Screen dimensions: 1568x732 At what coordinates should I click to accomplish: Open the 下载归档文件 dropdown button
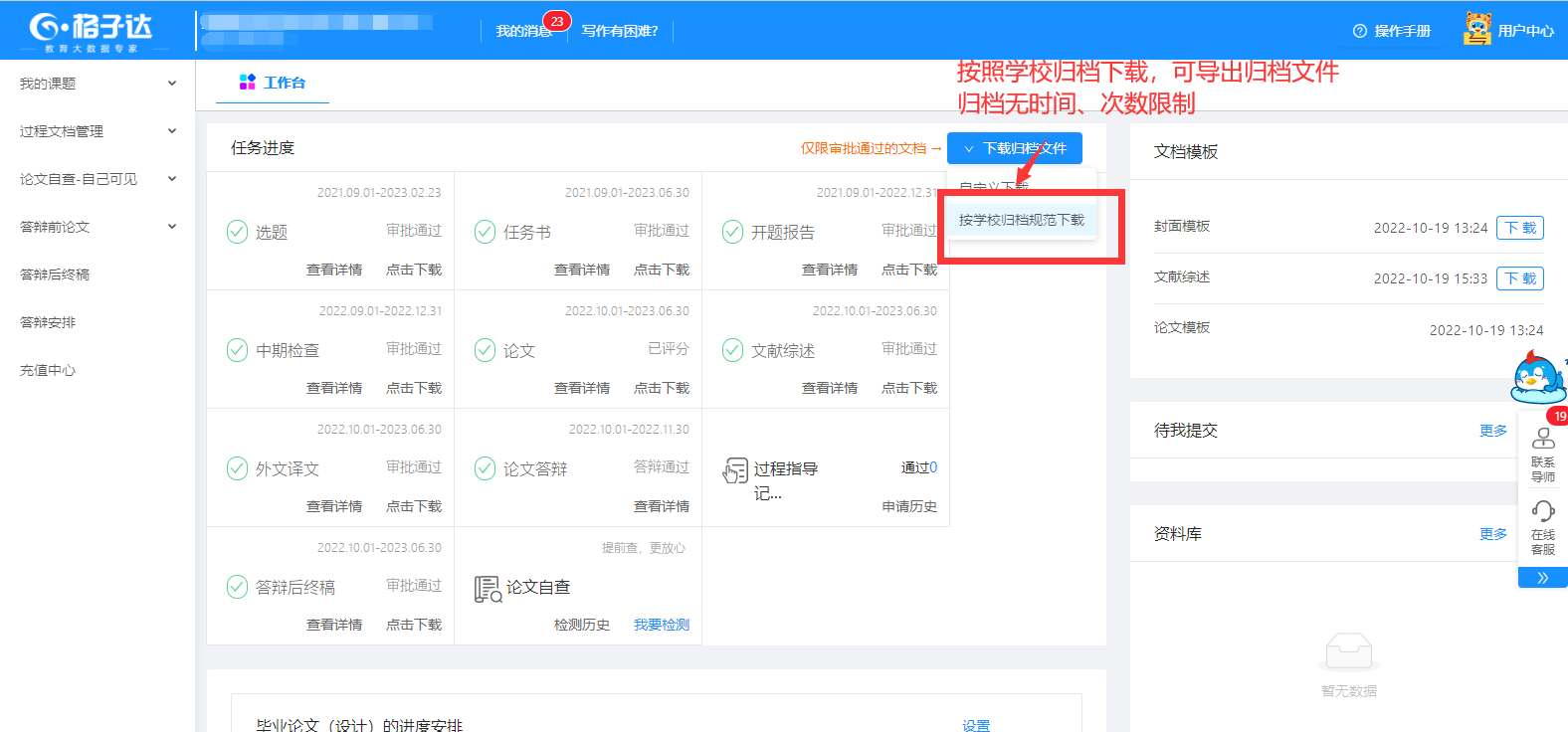(1014, 148)
